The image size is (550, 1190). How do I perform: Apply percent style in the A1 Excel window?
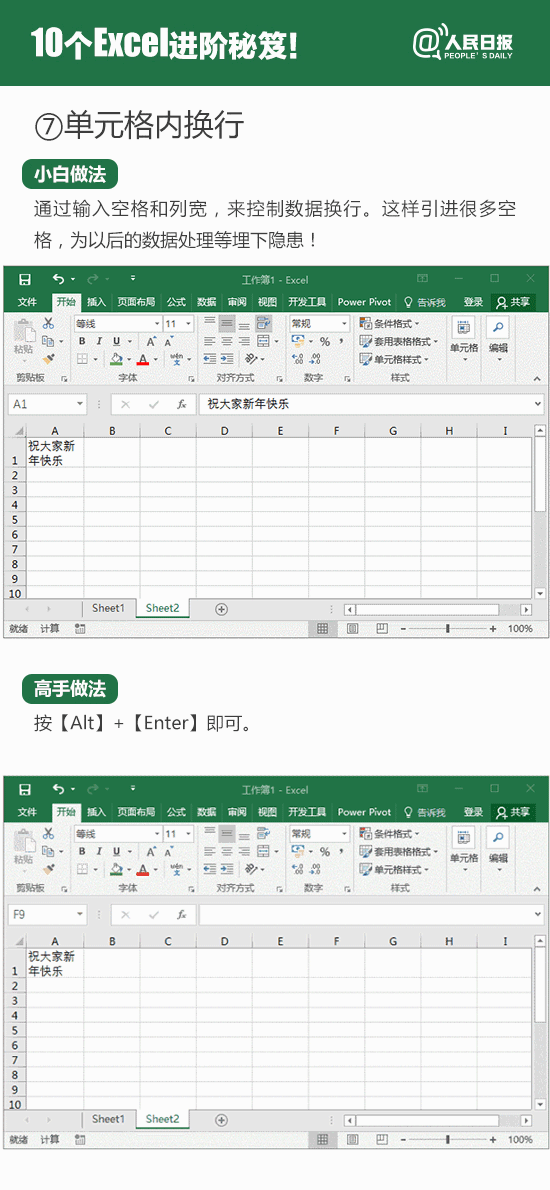[x=325, y=342]
